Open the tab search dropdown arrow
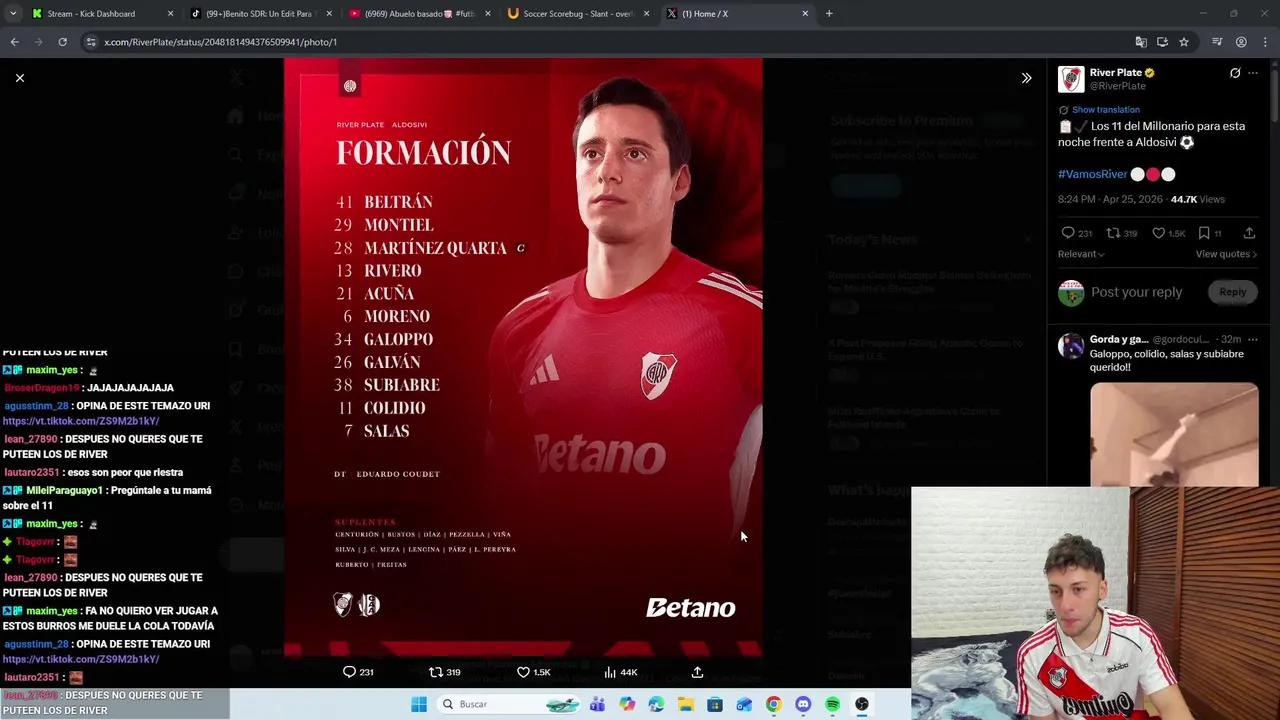 tap(12, 14)
